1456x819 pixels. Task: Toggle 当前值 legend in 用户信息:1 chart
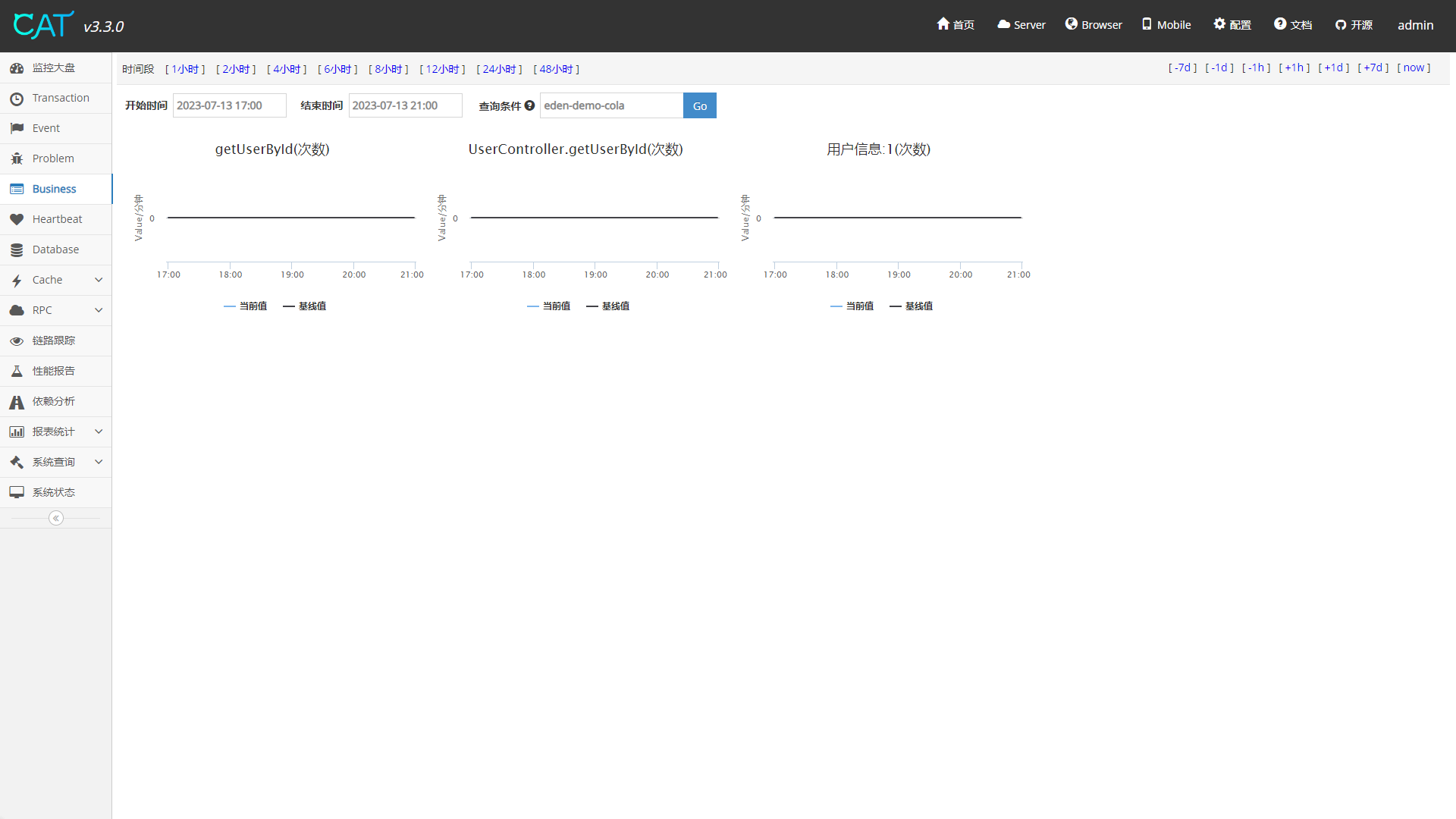pos(852,306)
